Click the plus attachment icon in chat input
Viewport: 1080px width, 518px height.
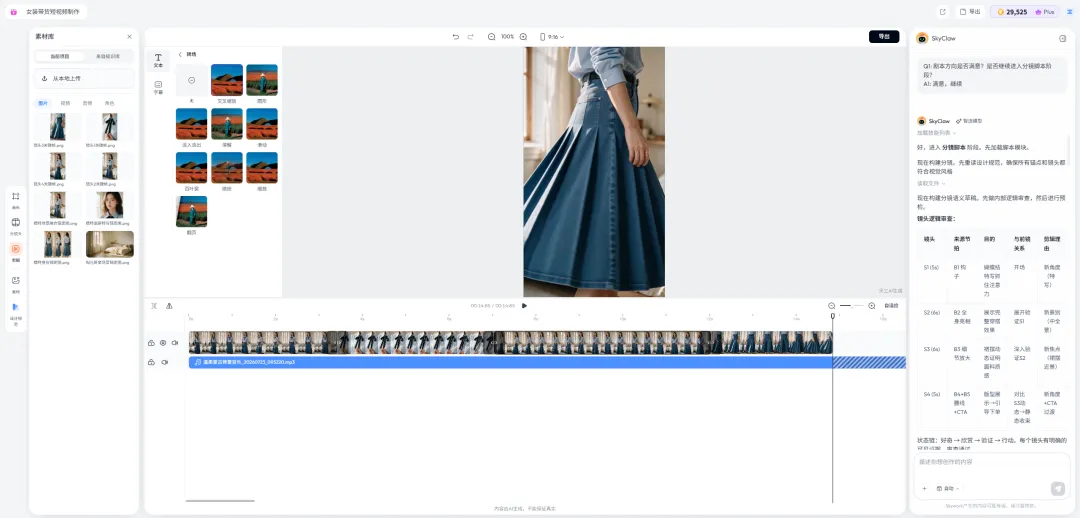(924, 488)
